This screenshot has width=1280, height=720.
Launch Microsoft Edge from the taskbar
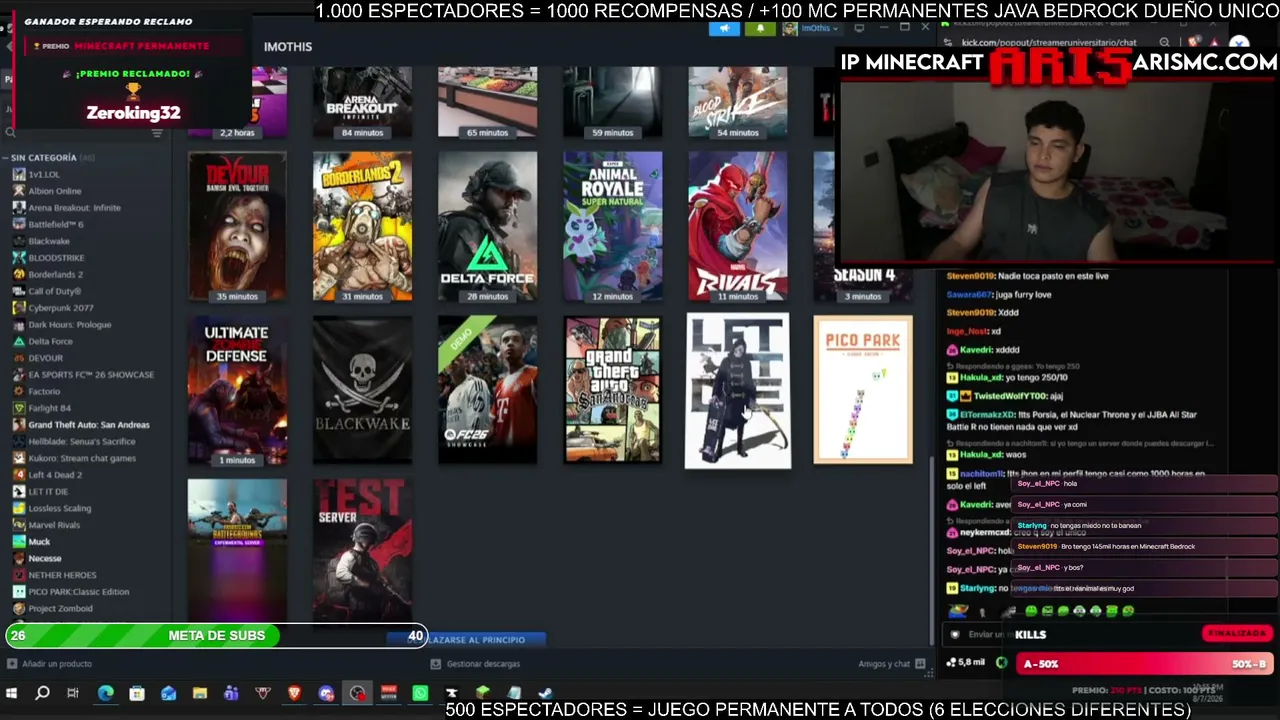(x=105, y=693)
